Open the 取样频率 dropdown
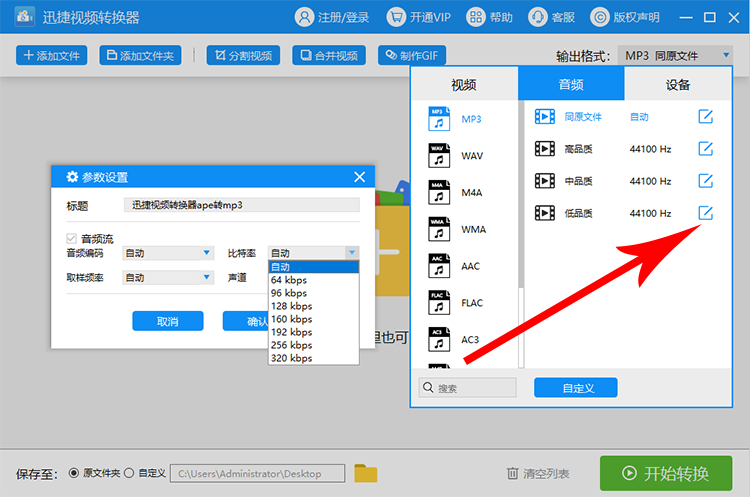Screen dimensions: 750x497 click(167, 277)
